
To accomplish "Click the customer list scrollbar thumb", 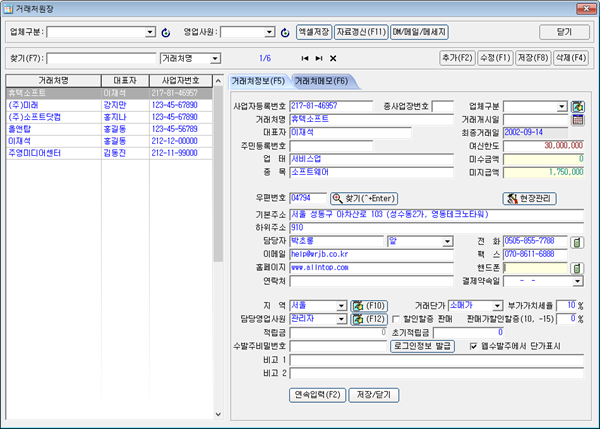I will (x=218, y=174).
